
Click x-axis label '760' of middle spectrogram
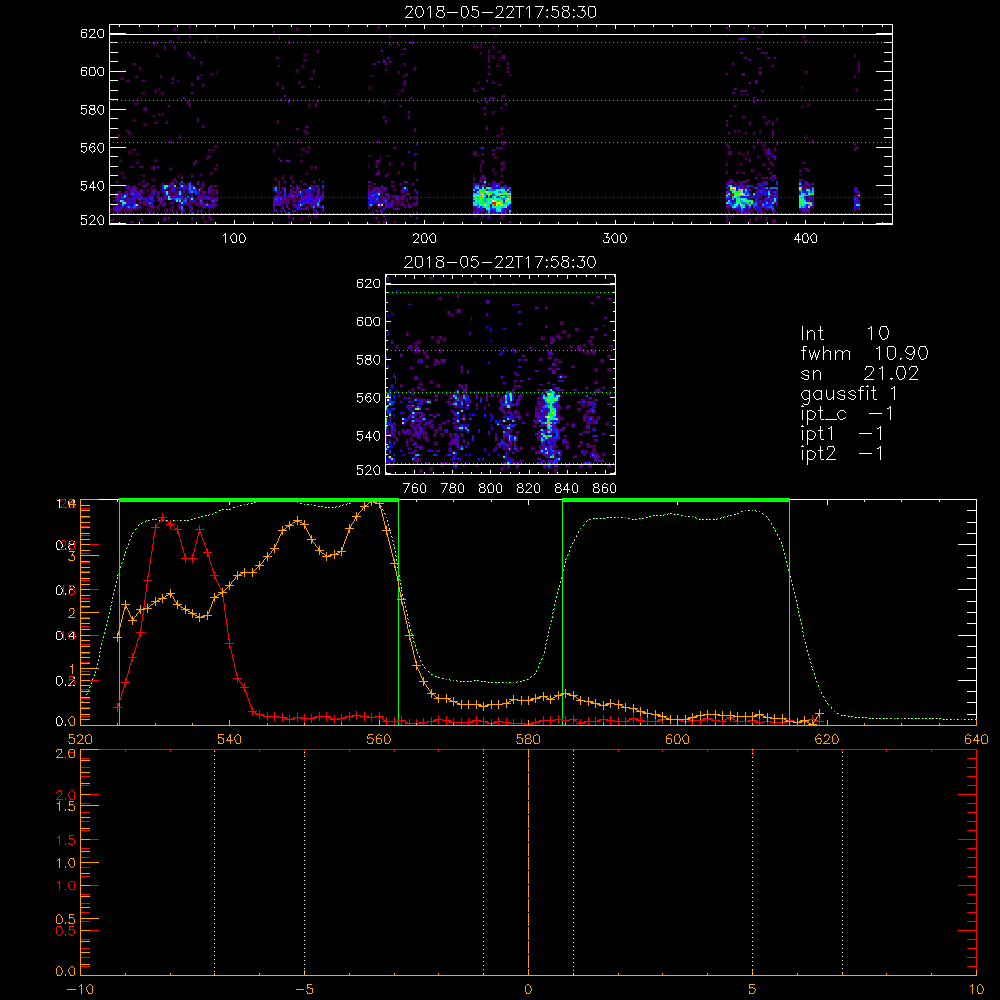[415, 489]
